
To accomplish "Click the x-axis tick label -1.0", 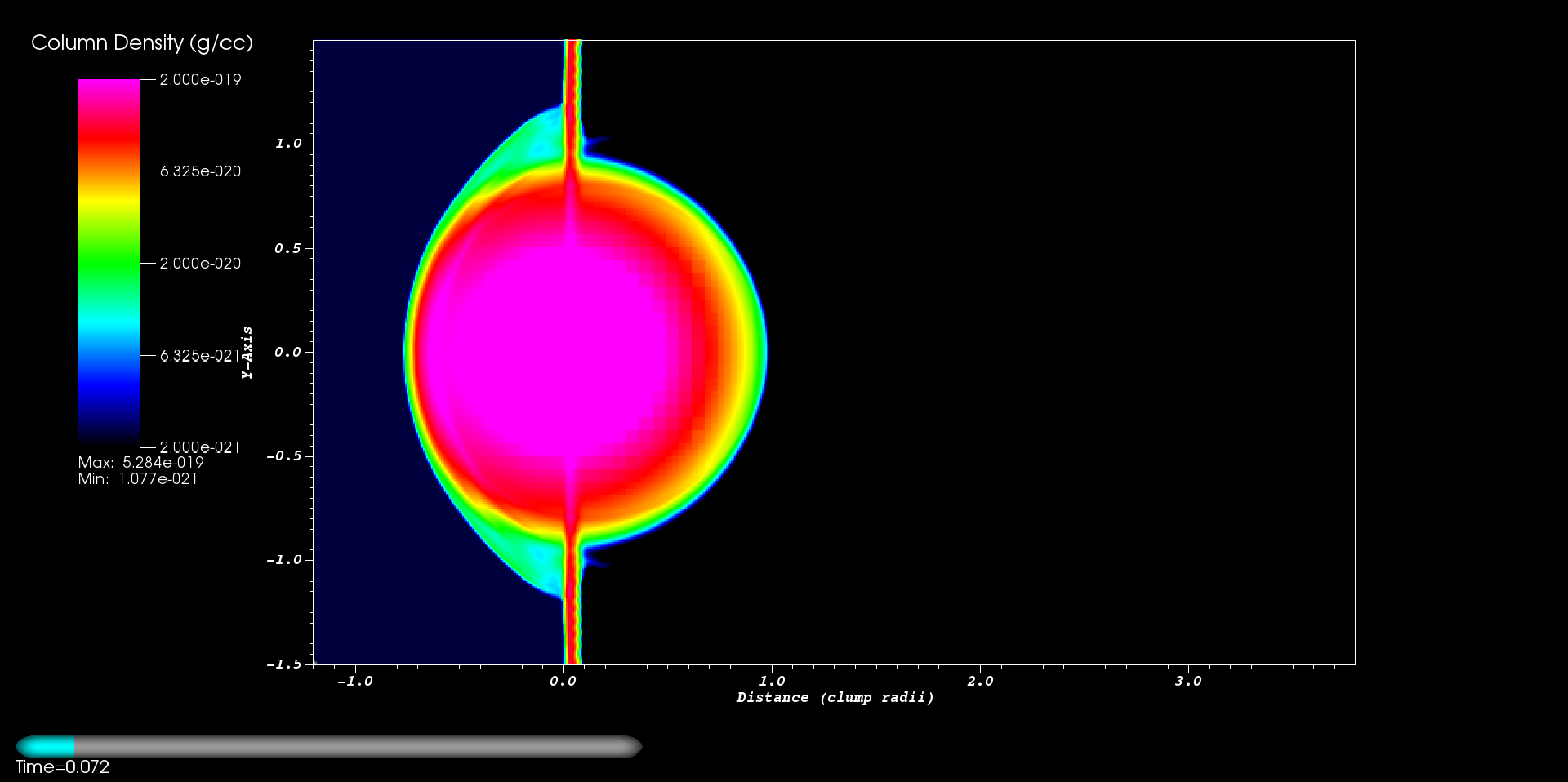I will click(354, 681).
